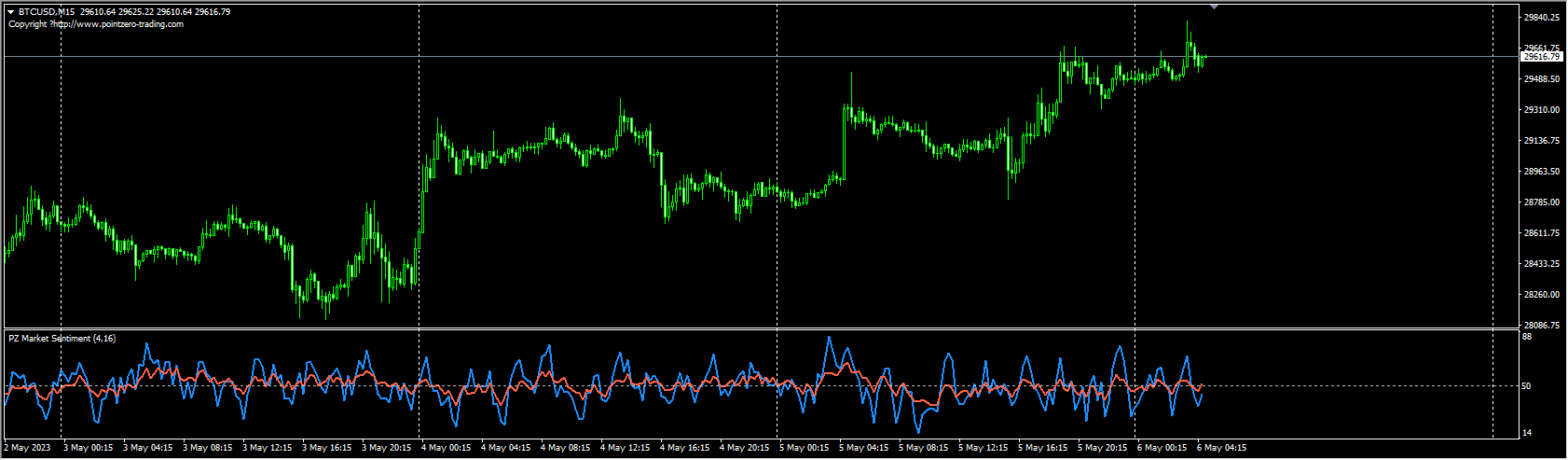Select the 4 May 12:15 time label

click(625, 448)
